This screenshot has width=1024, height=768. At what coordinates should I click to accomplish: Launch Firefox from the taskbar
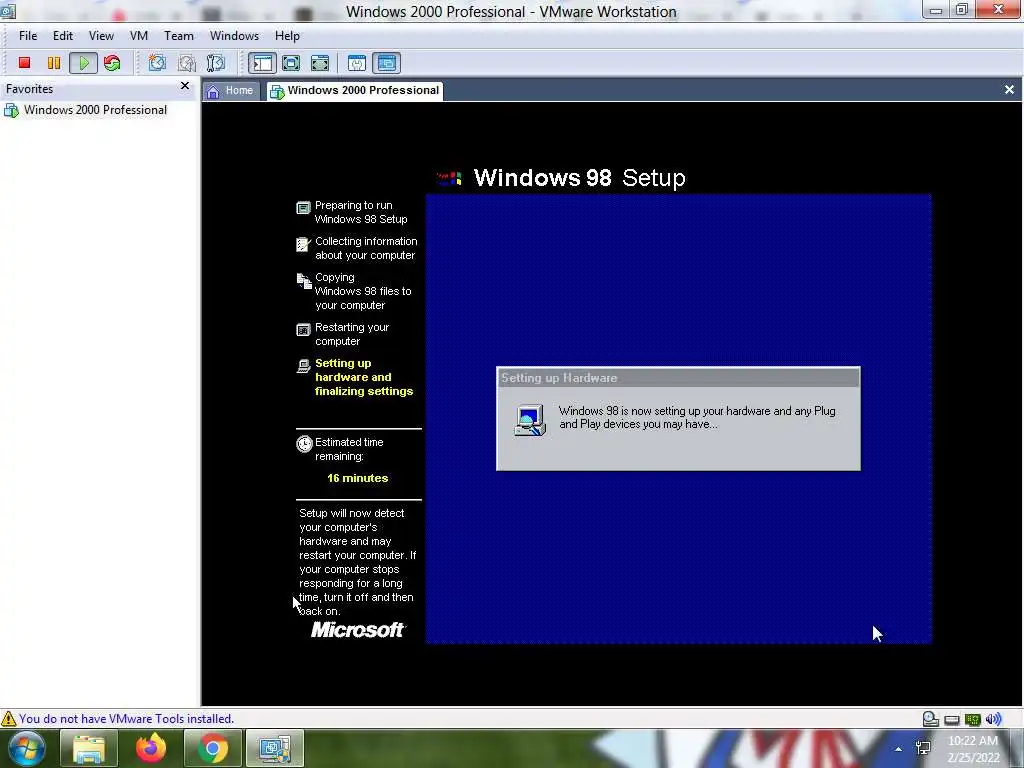151,748
